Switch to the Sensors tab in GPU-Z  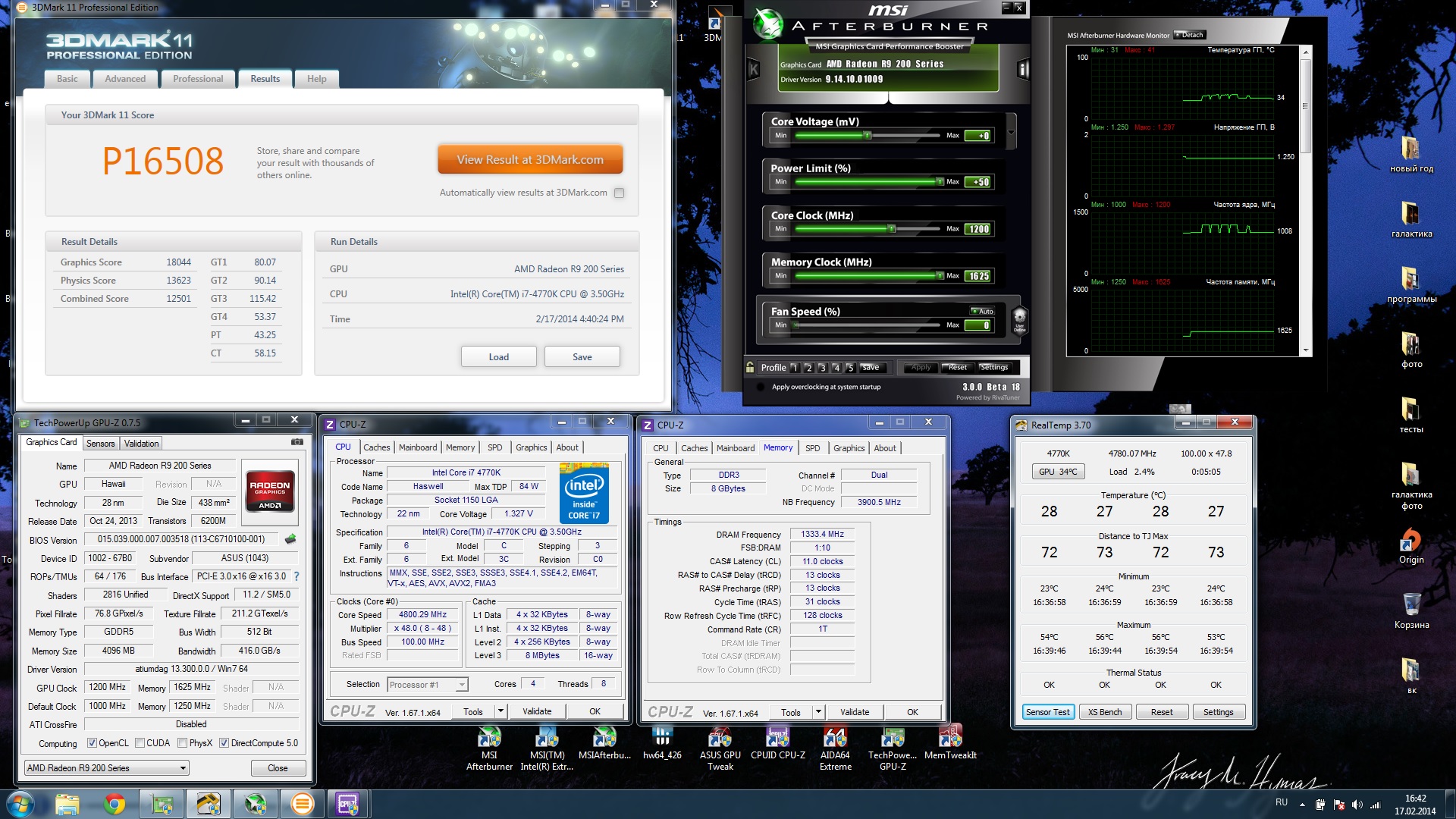coord(100,444)
